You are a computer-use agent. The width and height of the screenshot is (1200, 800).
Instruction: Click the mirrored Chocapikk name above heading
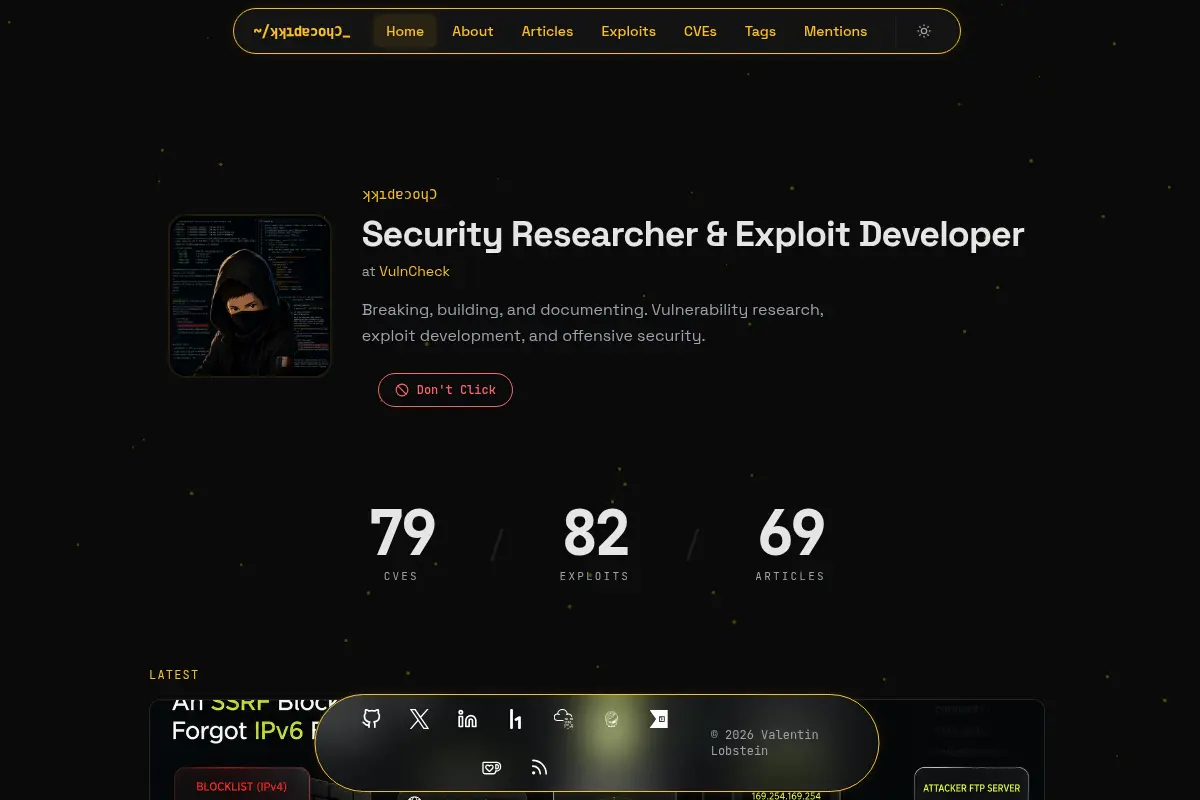399,194
